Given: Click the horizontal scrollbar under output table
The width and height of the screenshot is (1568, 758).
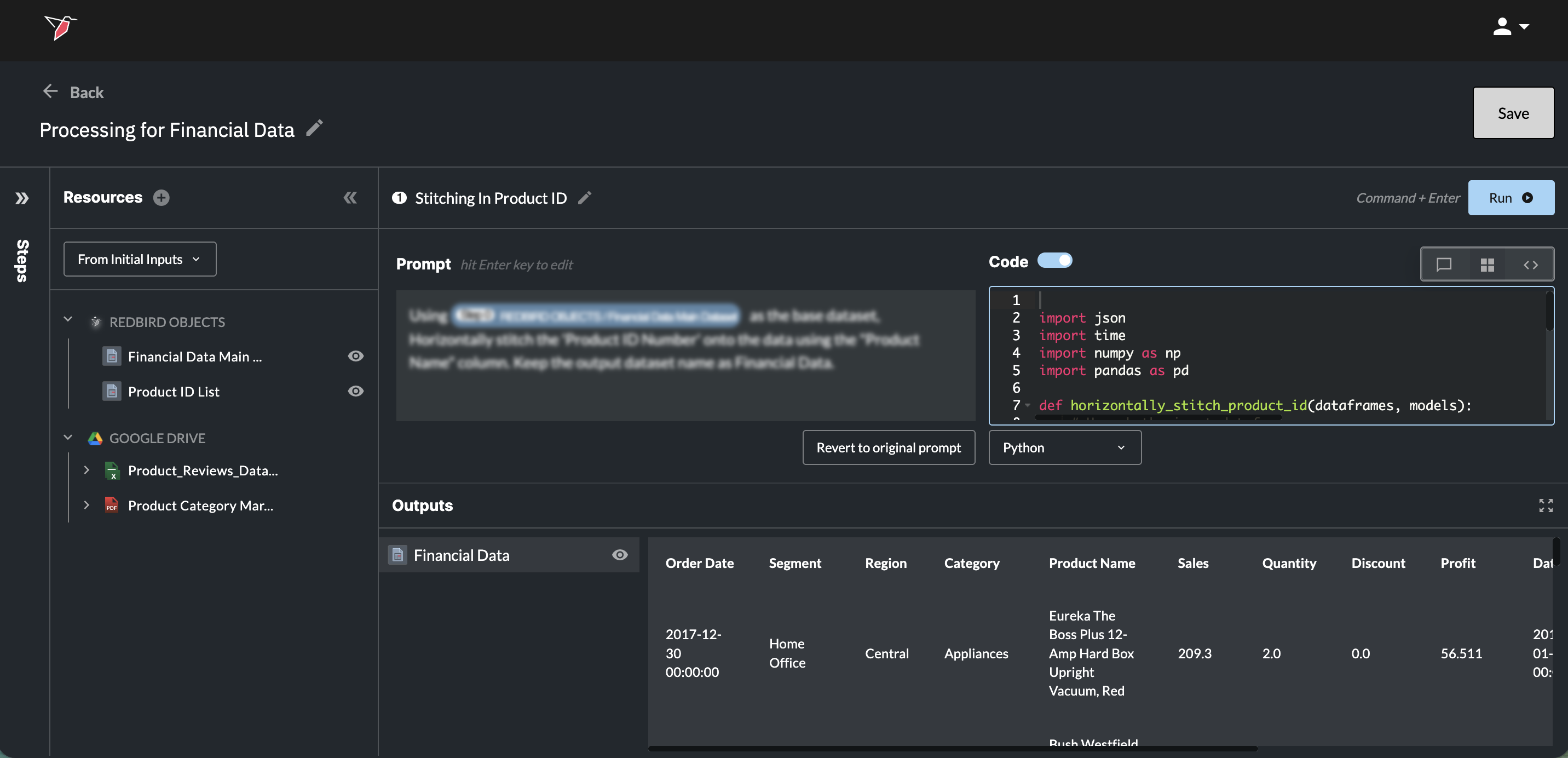Looking at the screenshot, I should click(953, 749).
